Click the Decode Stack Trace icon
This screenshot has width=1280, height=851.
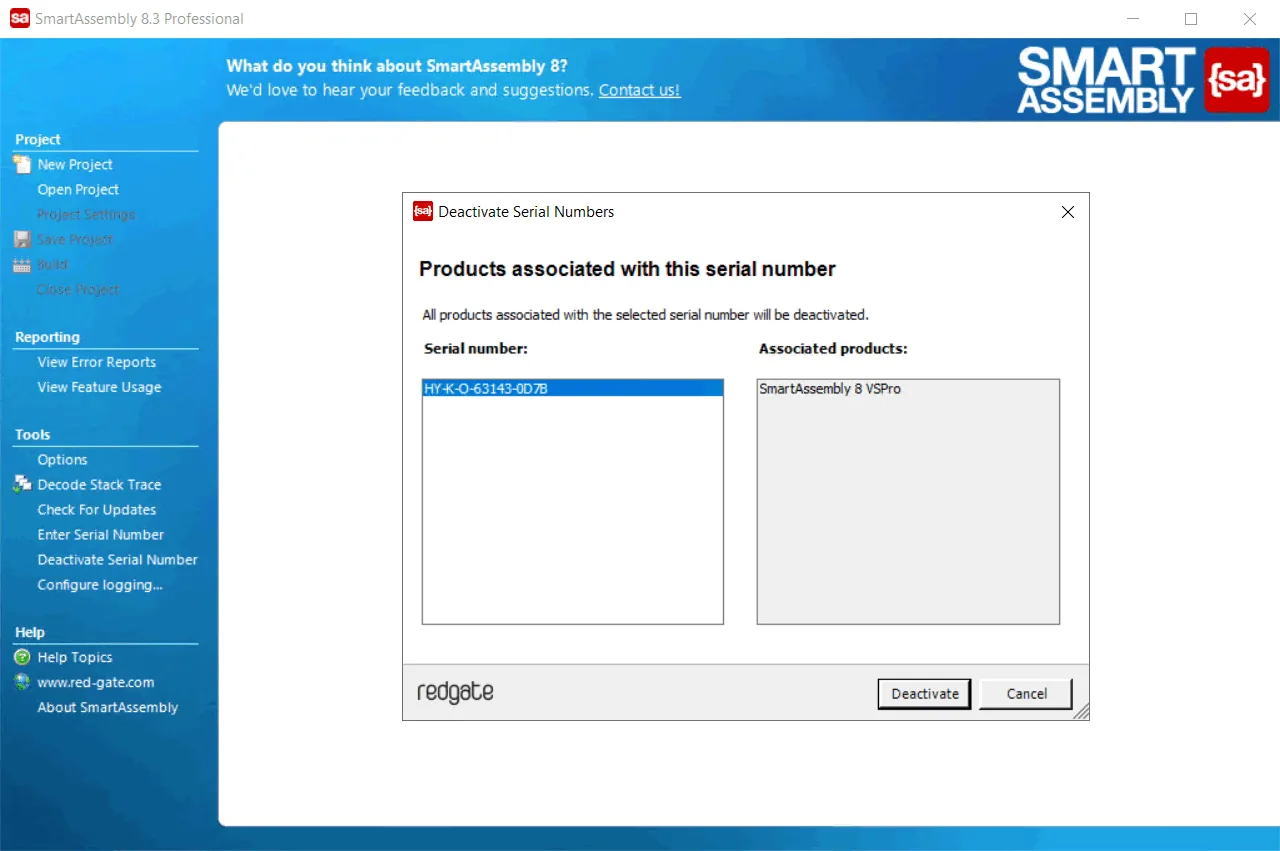(x=22, y=484)
